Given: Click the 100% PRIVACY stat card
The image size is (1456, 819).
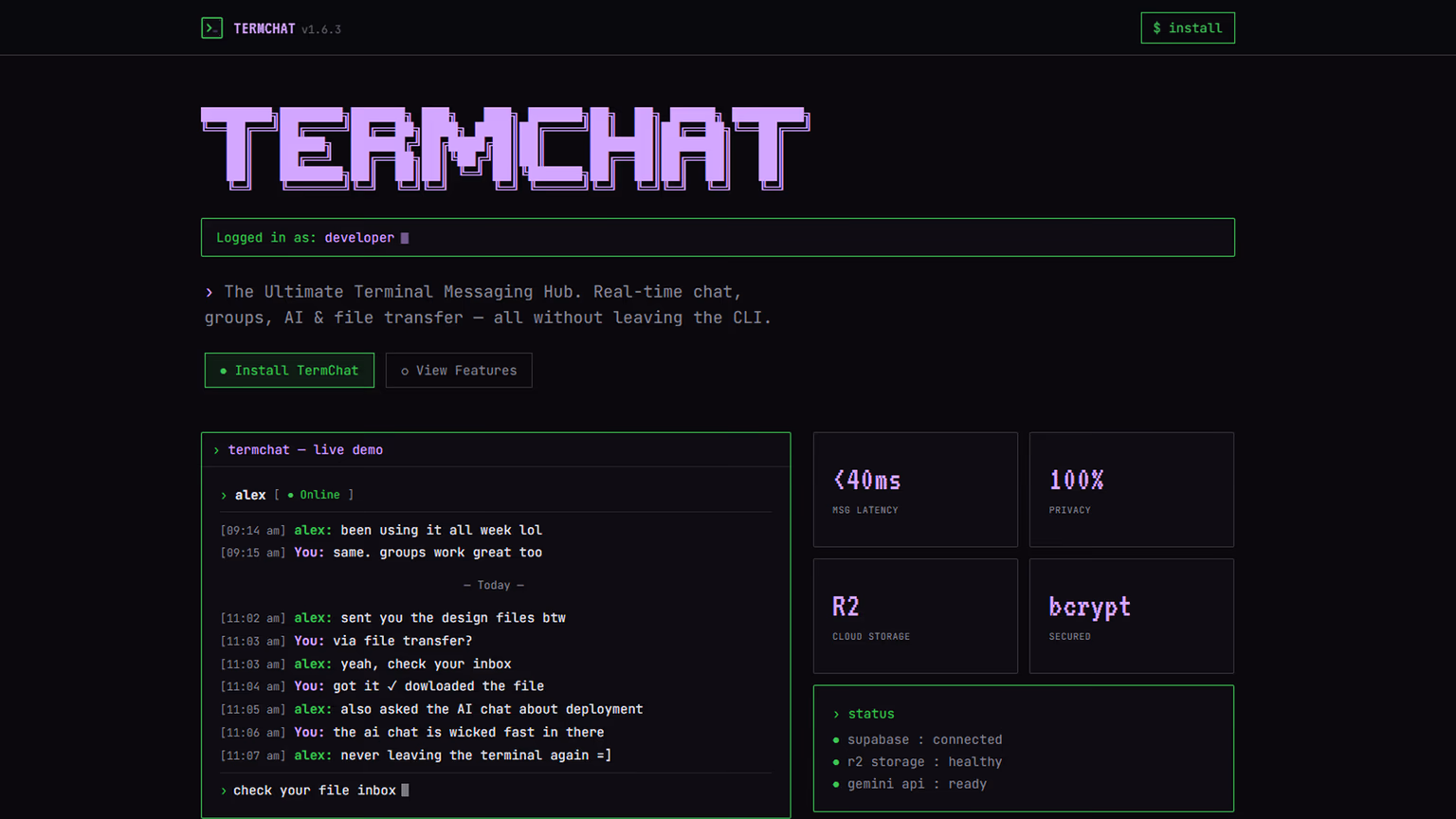Looking at the screenshot, I should [x=1132, y=490].
